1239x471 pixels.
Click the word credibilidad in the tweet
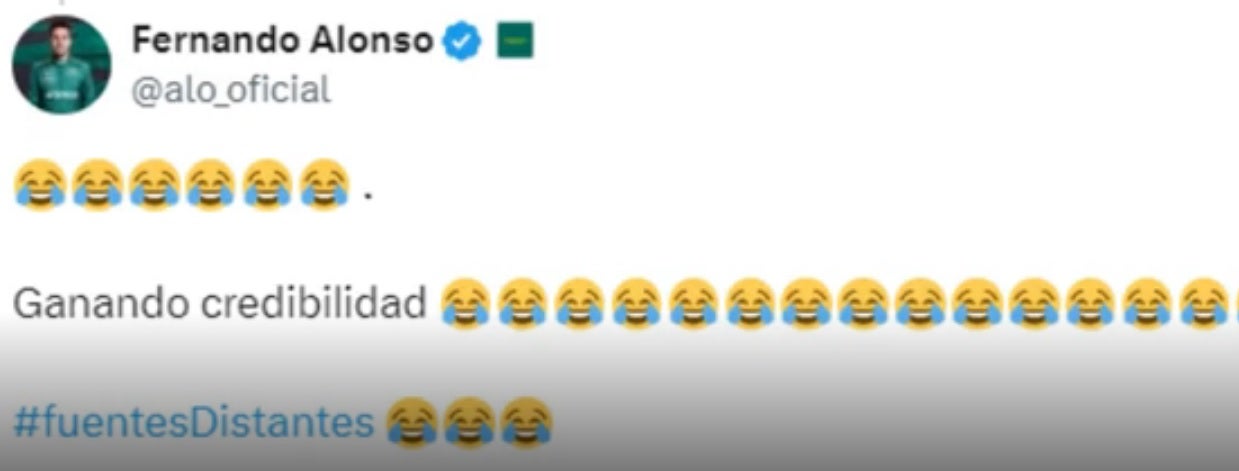coord(290,304)
